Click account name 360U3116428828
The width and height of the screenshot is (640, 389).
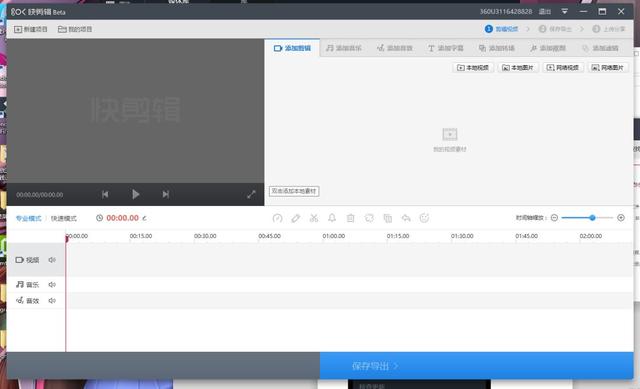[506, 11]
